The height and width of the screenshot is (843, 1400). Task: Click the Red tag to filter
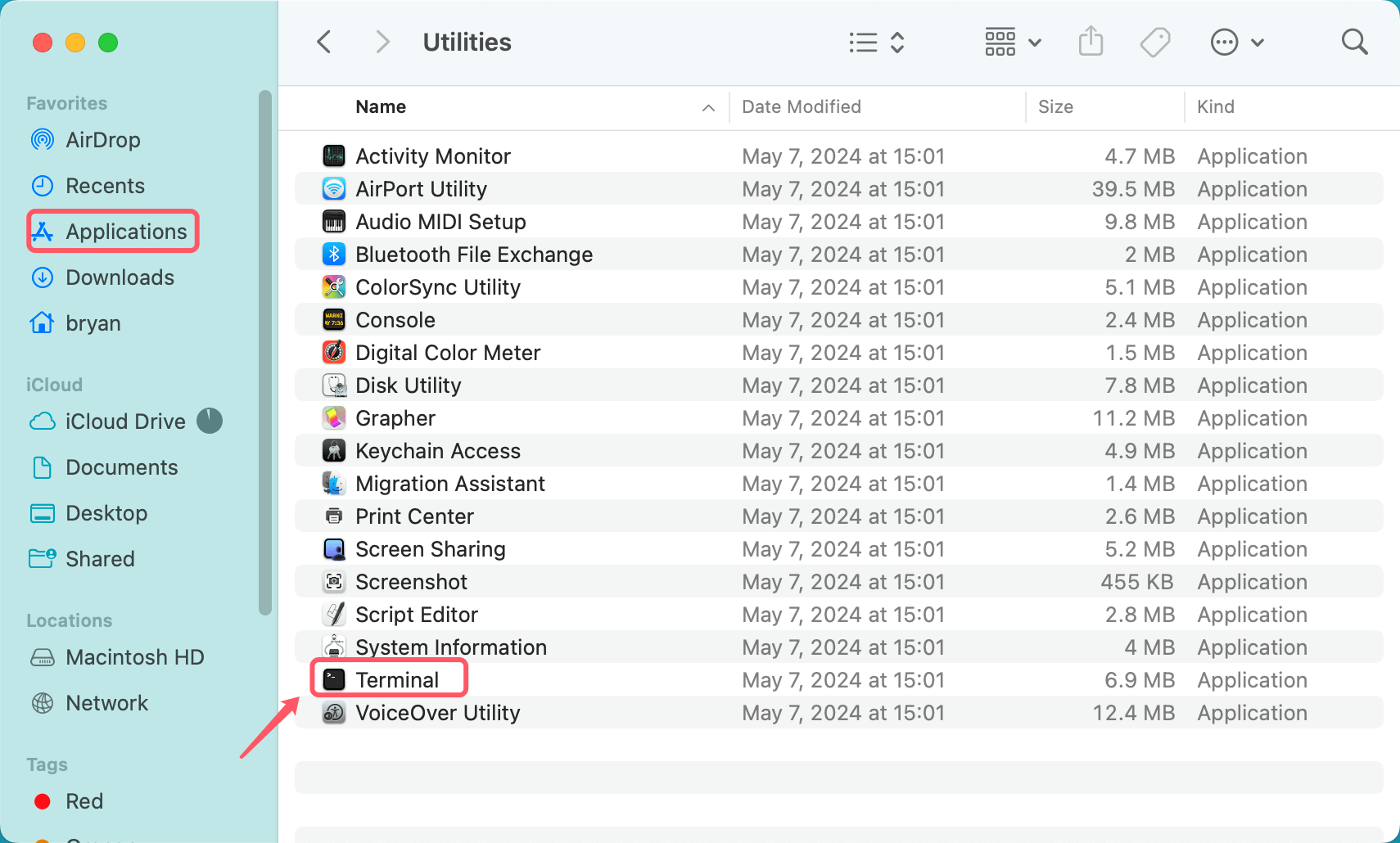84,801
